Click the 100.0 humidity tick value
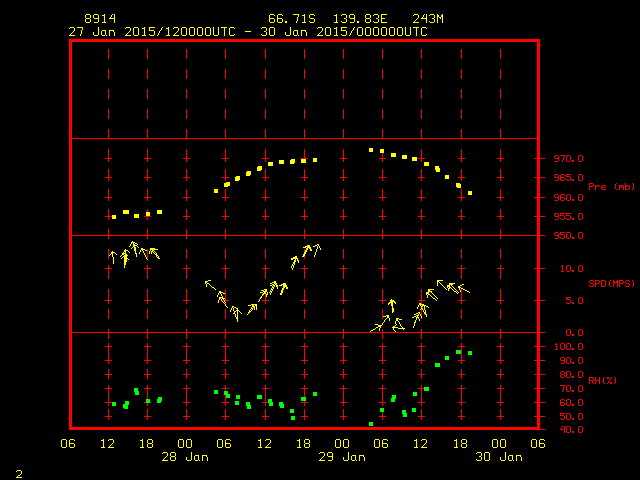 point(566,347)
